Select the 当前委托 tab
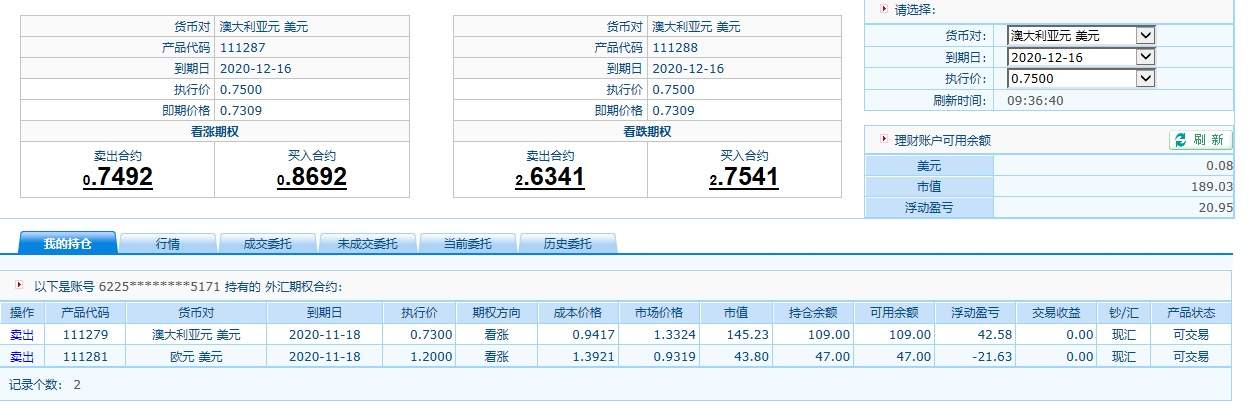The height and width of the screenshot is (417, 1252). point(467,243)
